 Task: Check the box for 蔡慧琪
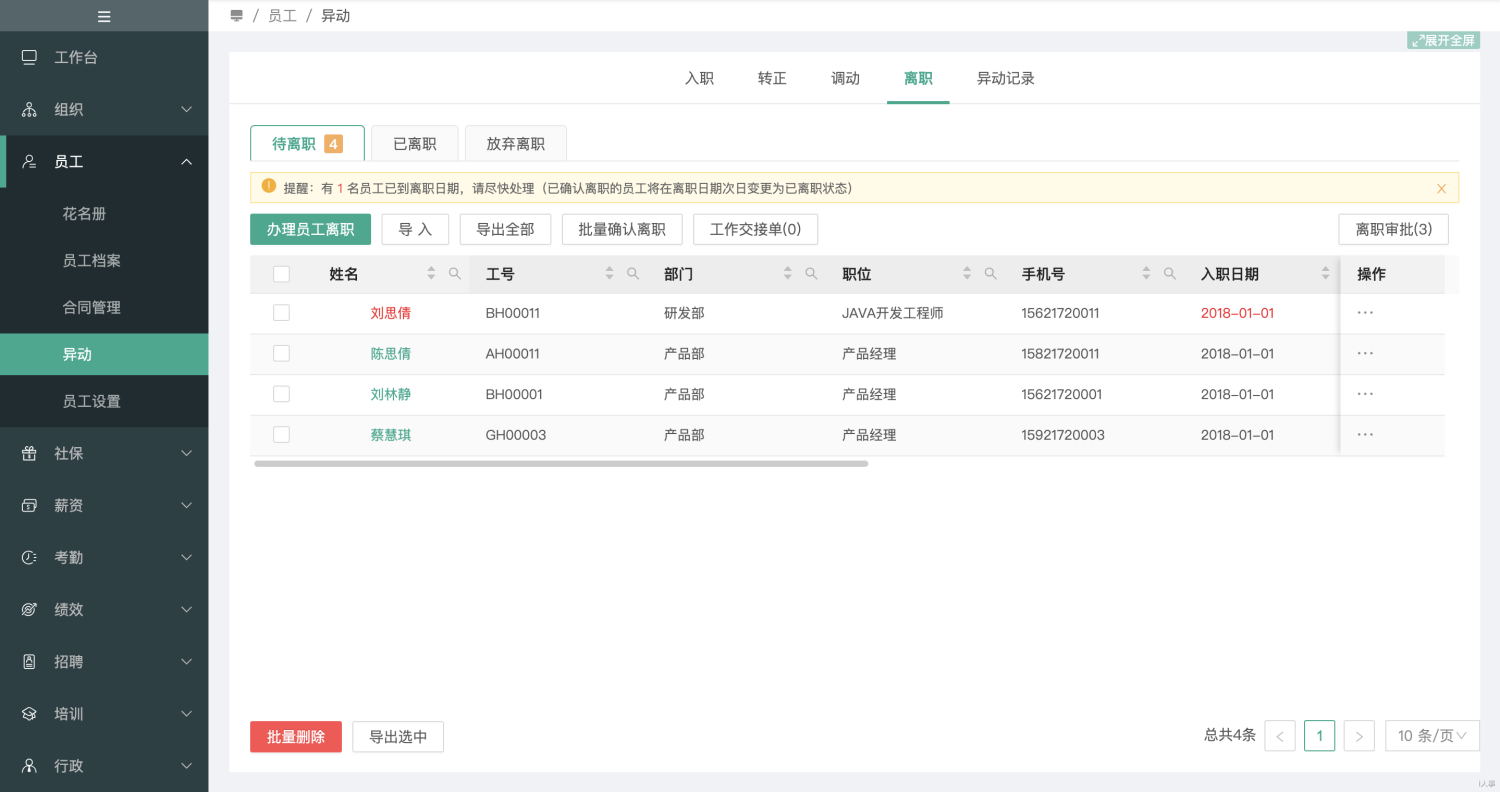(x=281, y=434)
